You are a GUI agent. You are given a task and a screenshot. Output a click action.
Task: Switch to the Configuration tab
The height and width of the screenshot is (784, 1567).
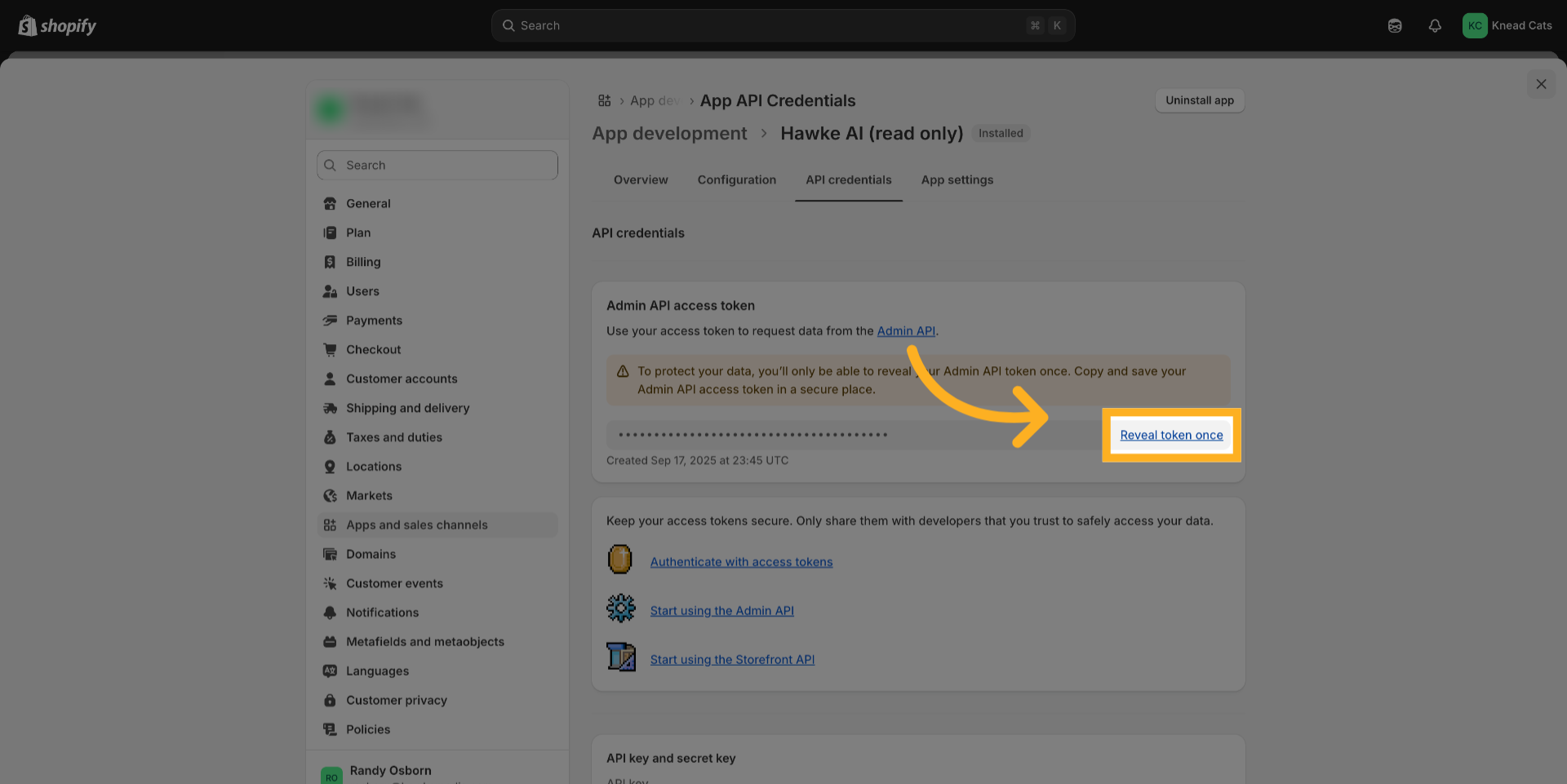[x=736, y=180]
